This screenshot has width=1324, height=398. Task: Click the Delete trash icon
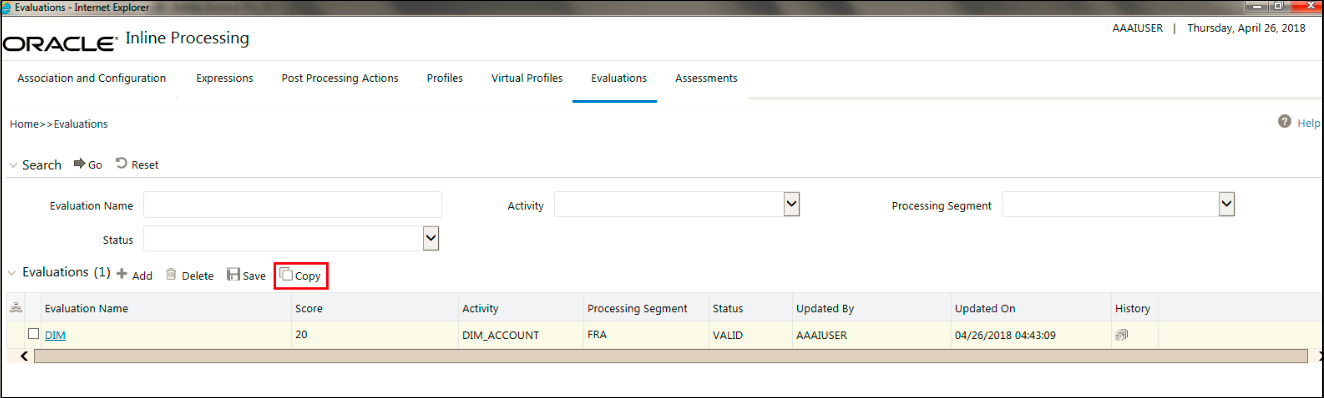171,275
